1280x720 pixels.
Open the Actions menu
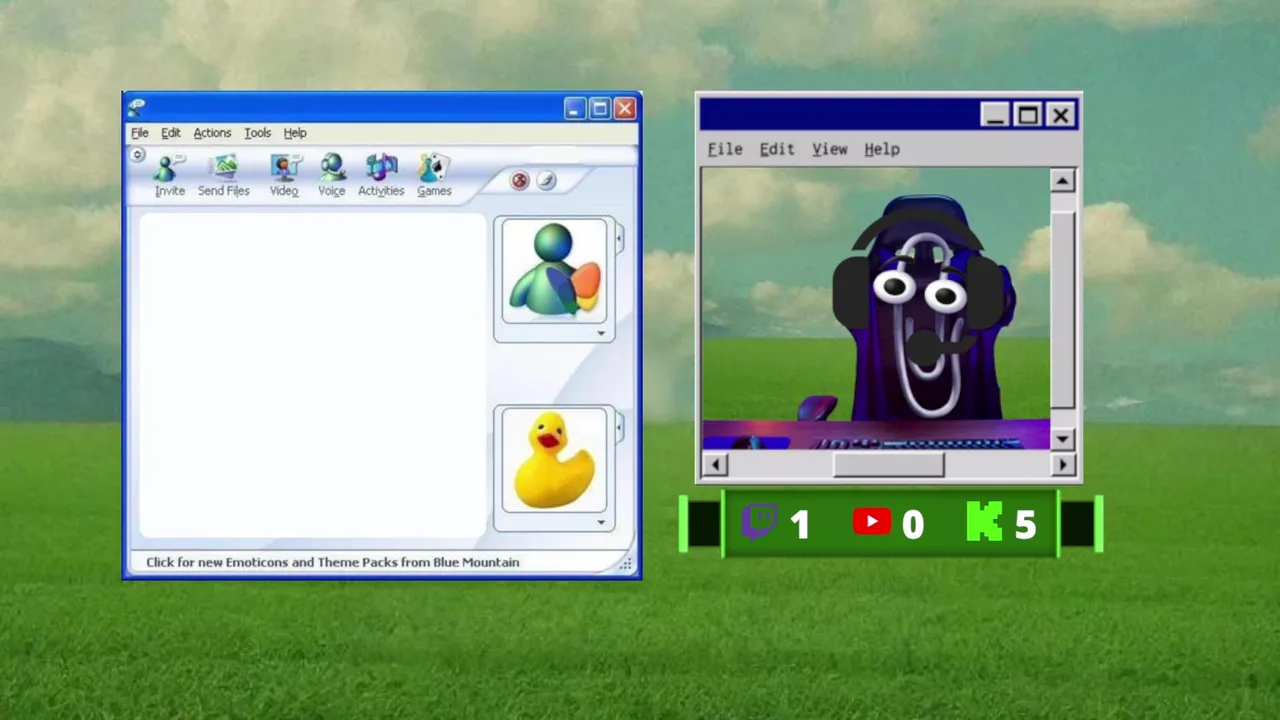[x=212, y=133]
